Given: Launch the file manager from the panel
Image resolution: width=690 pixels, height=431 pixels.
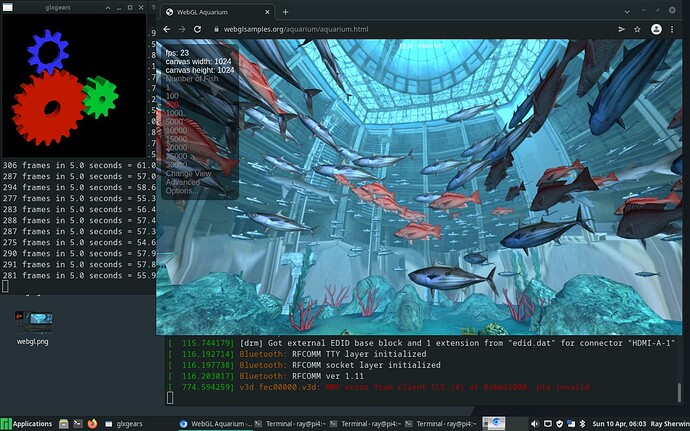Looking at the screenshot, I should click(x=64, y=424).
